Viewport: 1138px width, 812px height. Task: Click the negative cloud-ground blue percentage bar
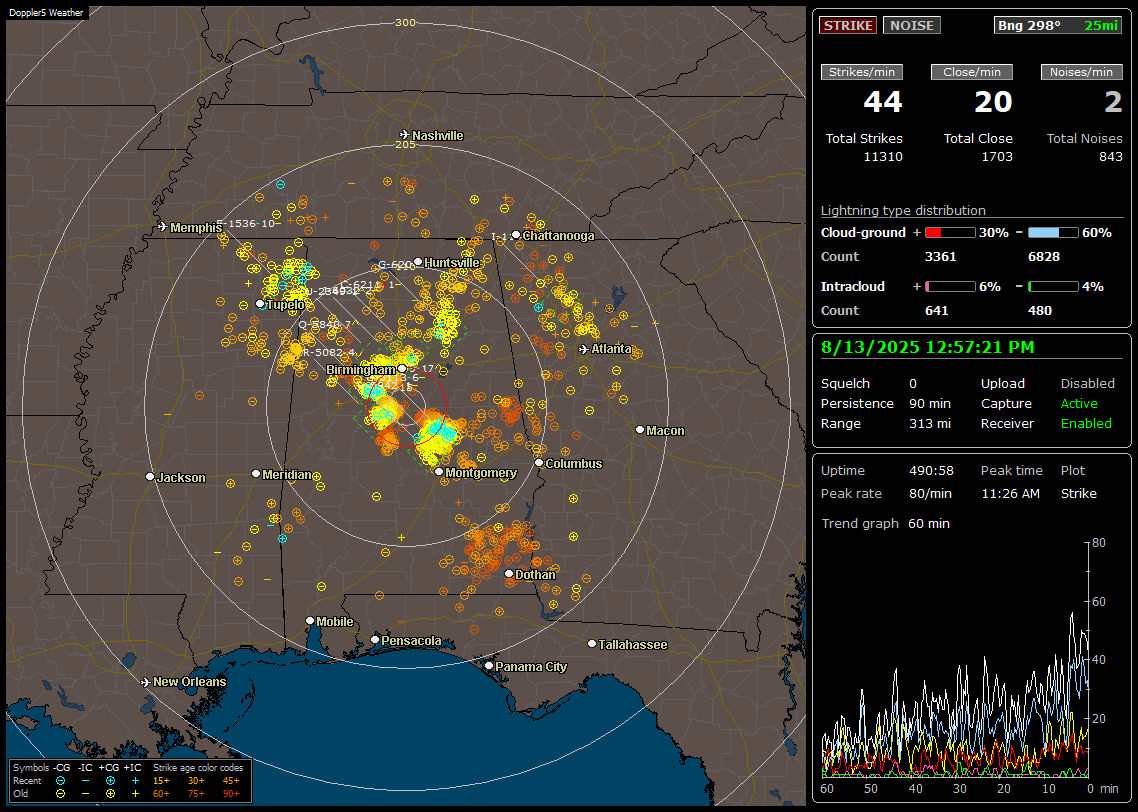click(x=1053, y=233)
